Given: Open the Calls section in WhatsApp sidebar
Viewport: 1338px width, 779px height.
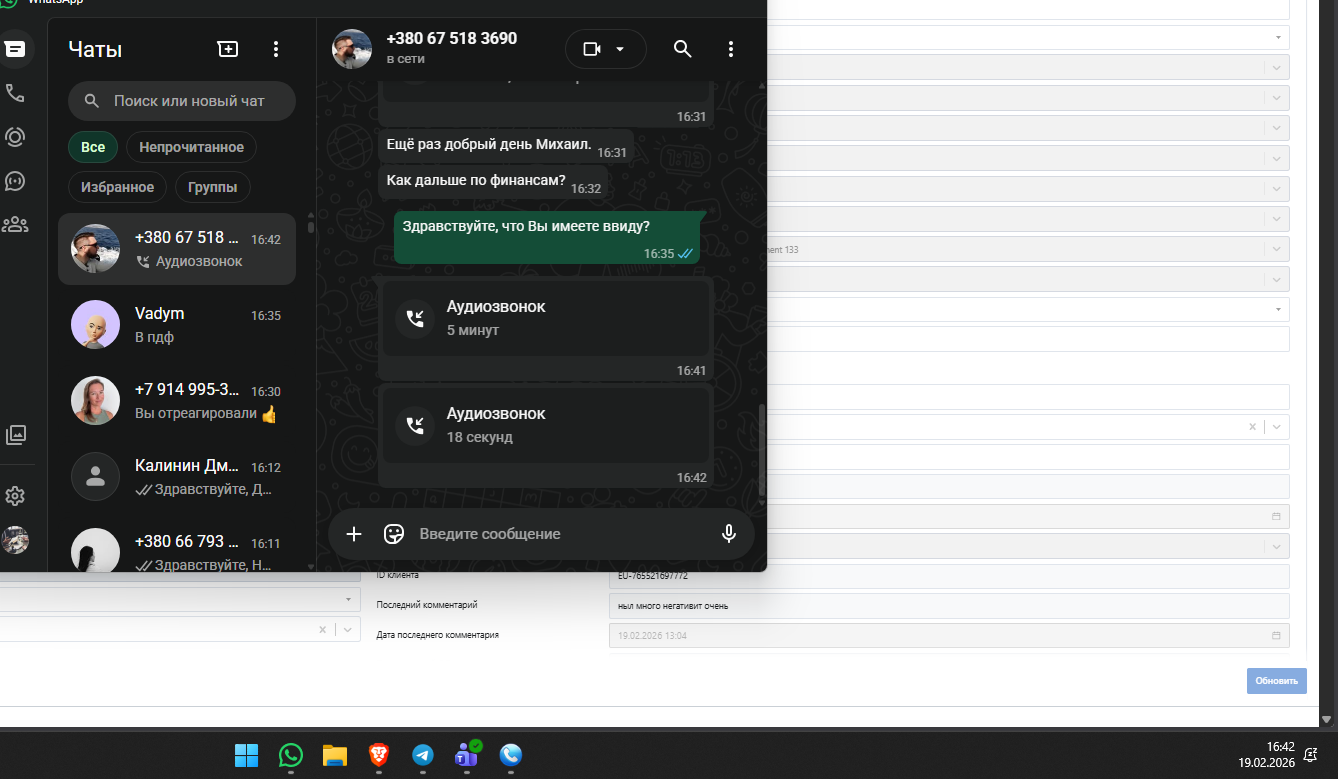Looking at the screenshot, I should (15, 93).
